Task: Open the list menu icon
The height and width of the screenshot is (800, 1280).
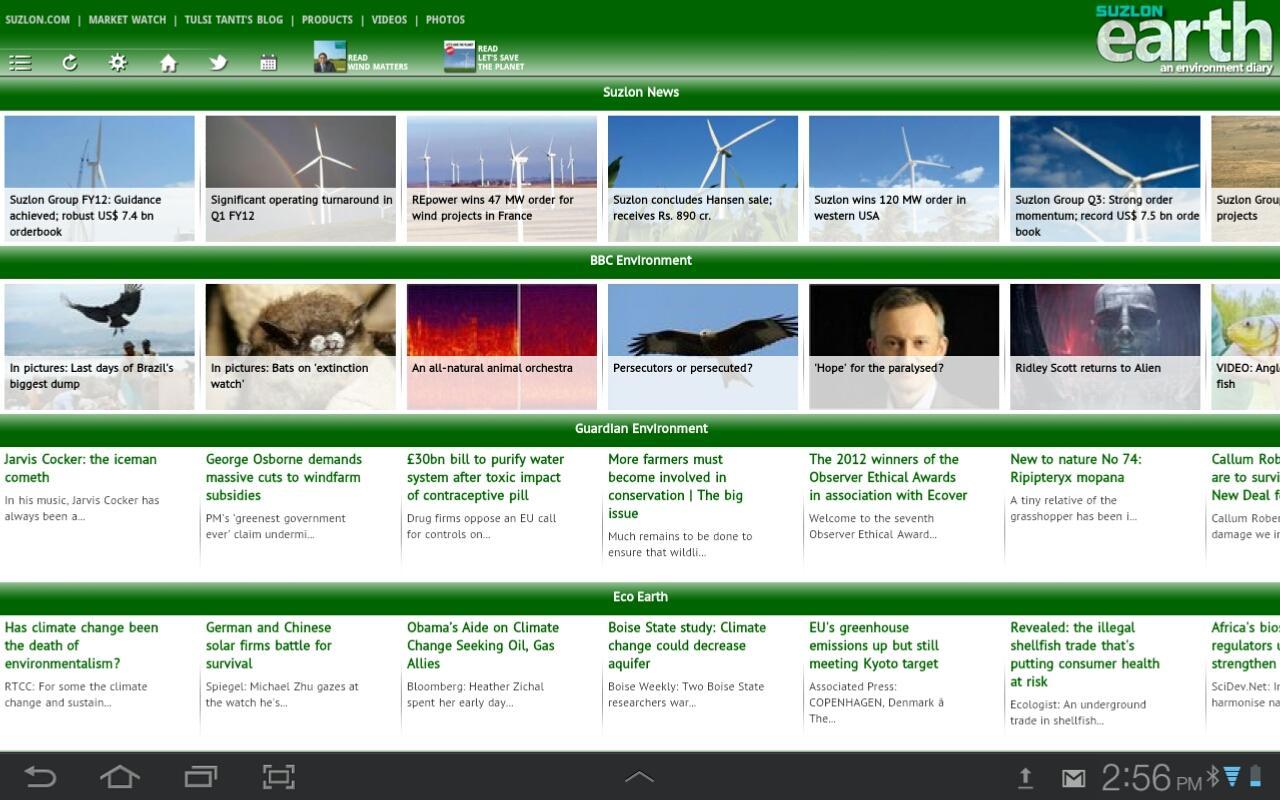Action: [x=20, y=63]
